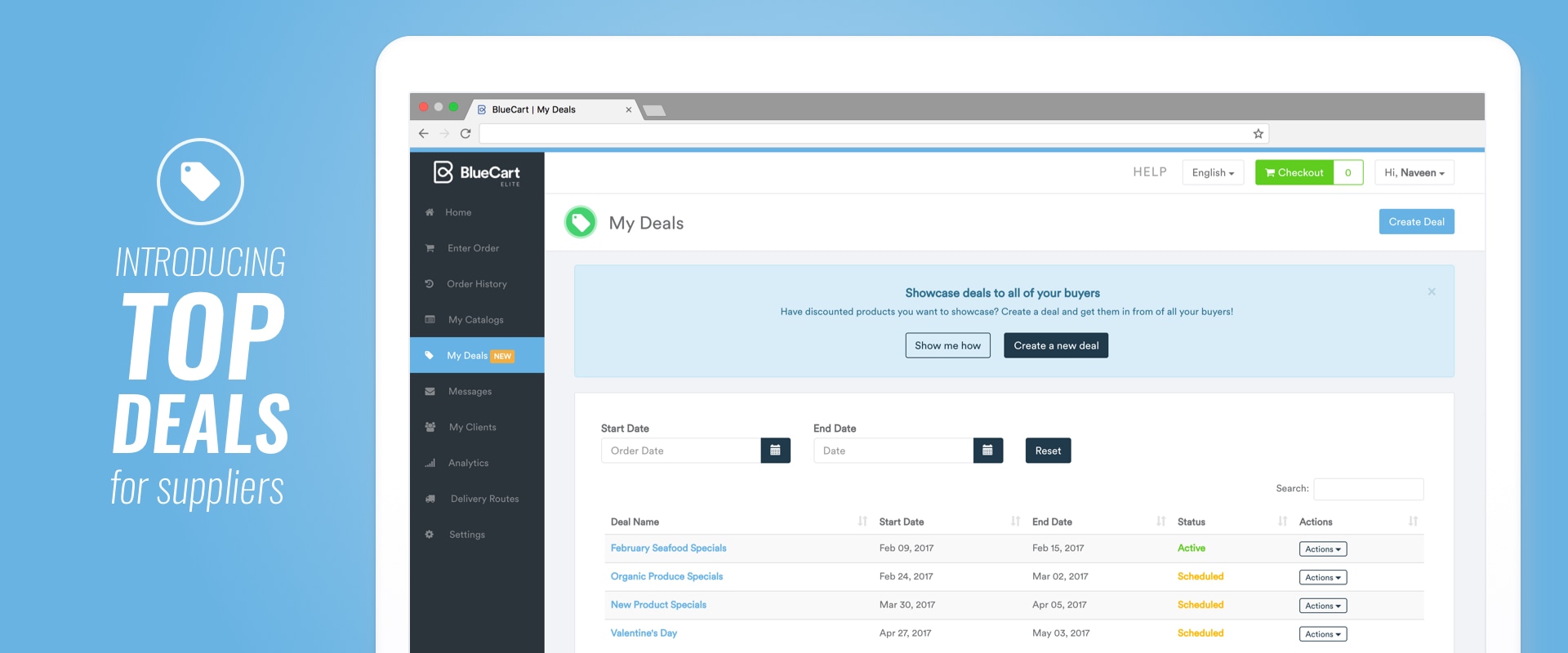Screen dimensions: 1568x653
Task: Open My Clients in sidebar
Action: pyautogui.click(x=477, y=427)
